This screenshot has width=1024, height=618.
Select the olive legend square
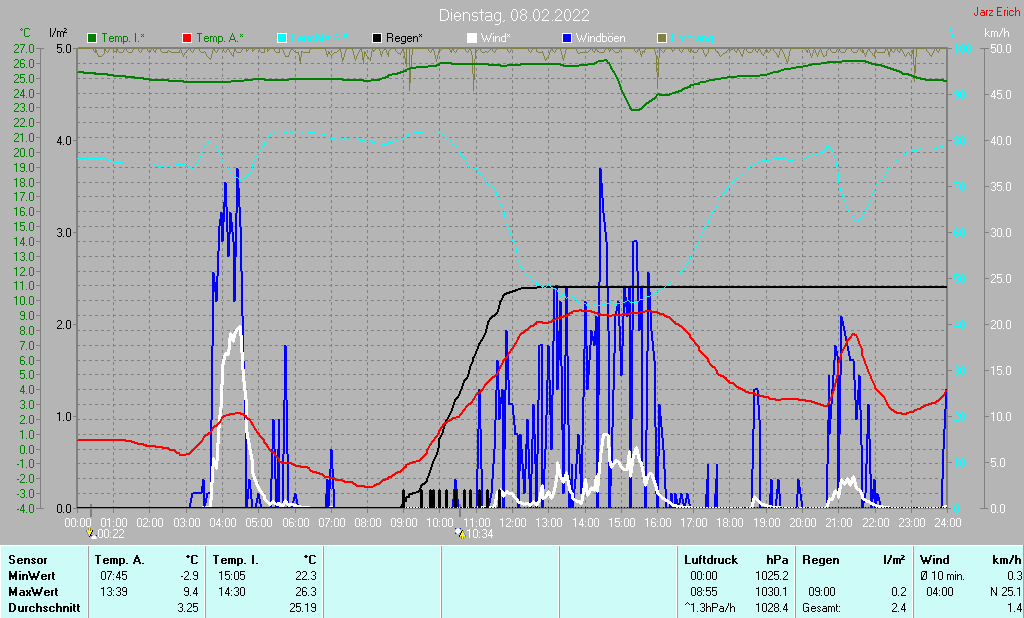(661, 38)
